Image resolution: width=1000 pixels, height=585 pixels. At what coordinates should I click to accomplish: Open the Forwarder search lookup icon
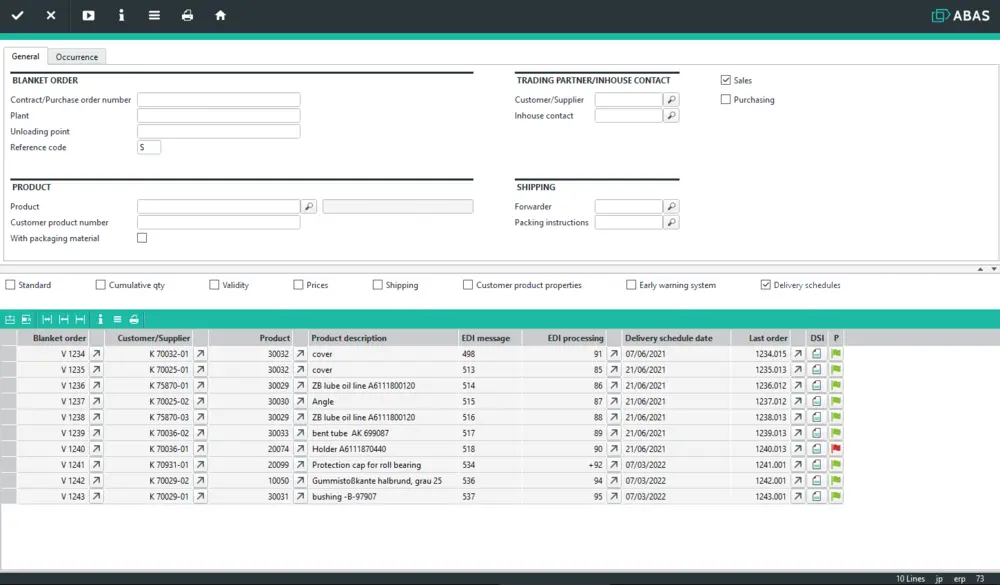click(671, 207)
